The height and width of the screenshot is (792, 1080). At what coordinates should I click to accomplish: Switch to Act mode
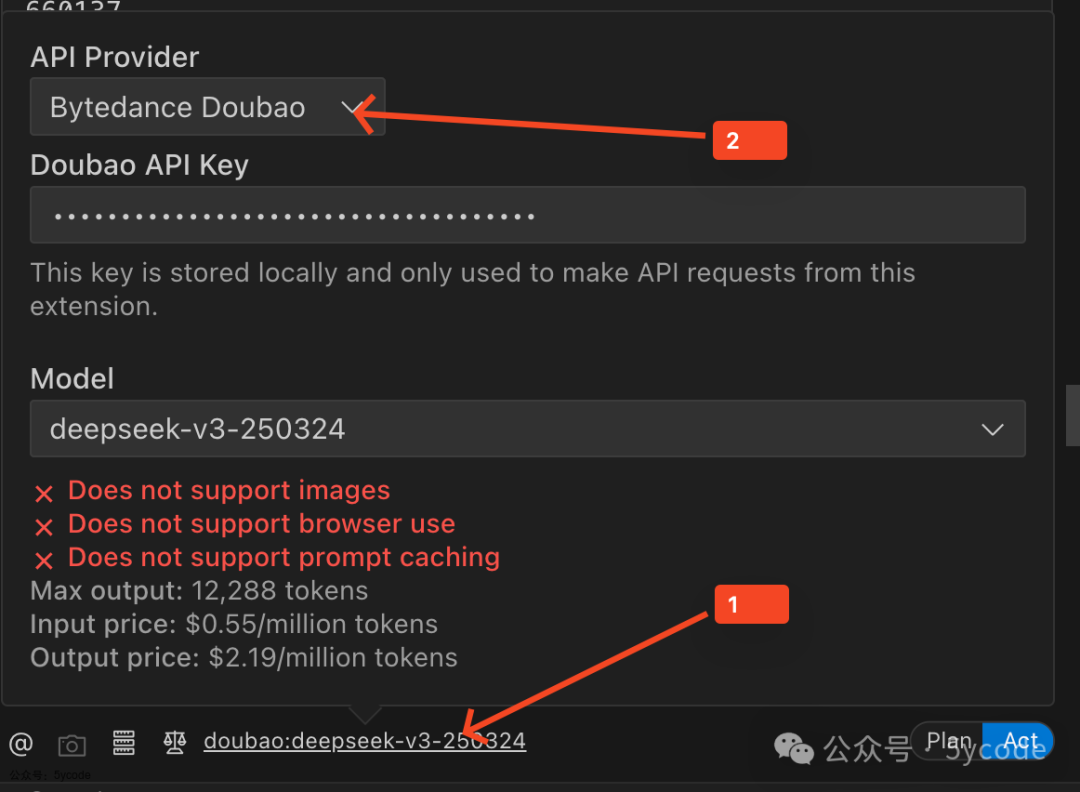tap(1020, 742)
